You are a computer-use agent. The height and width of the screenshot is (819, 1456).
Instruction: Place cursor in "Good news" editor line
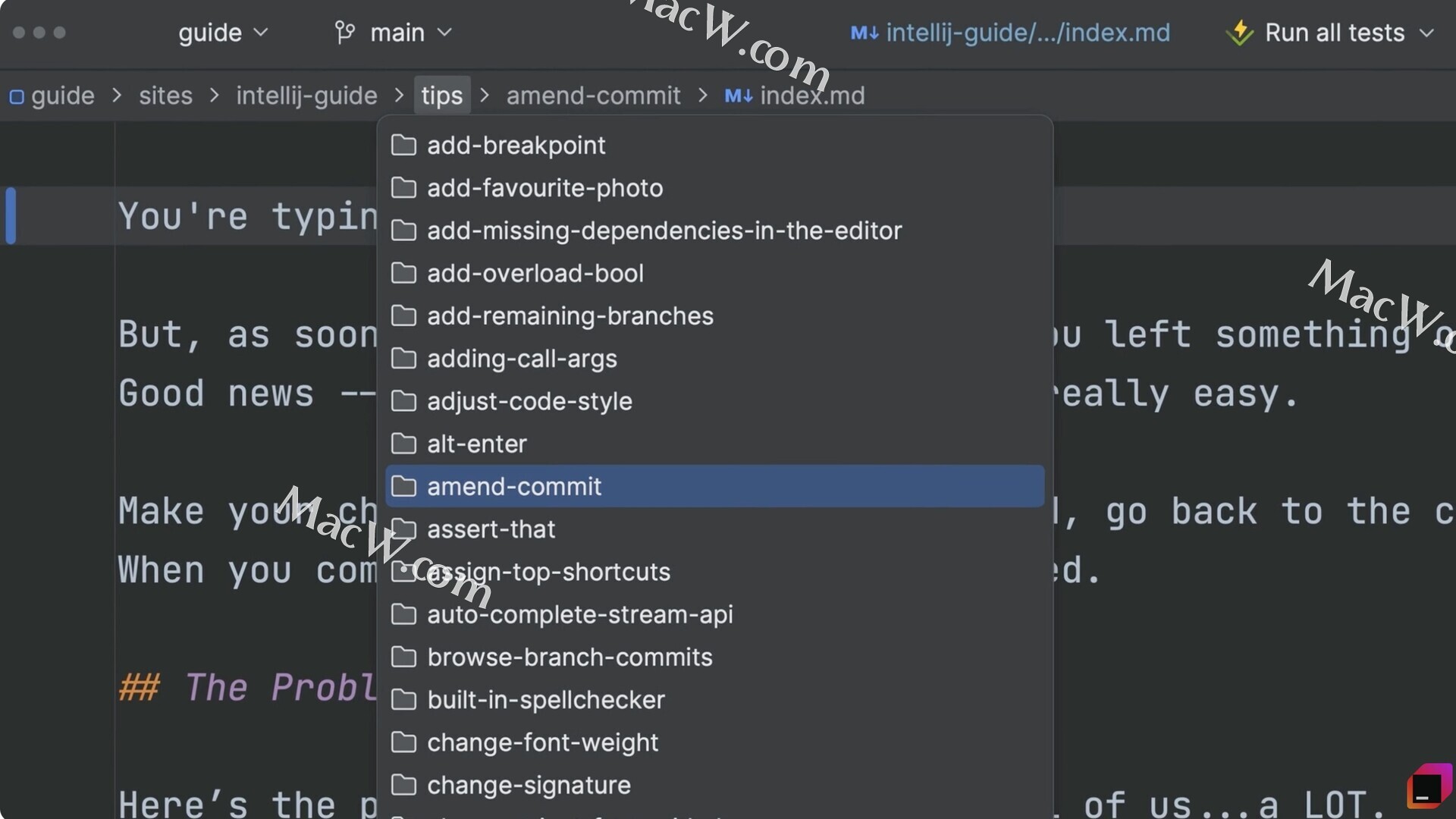pos(247,394)
